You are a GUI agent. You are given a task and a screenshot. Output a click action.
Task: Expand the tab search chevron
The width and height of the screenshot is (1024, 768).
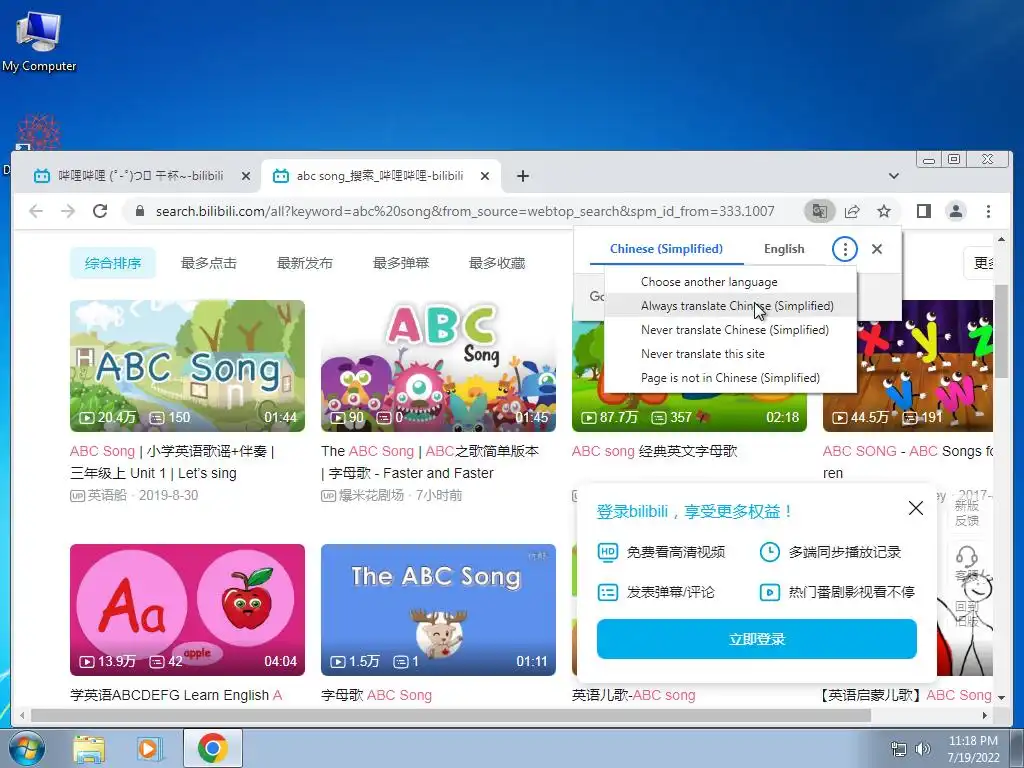click(893, 176)
